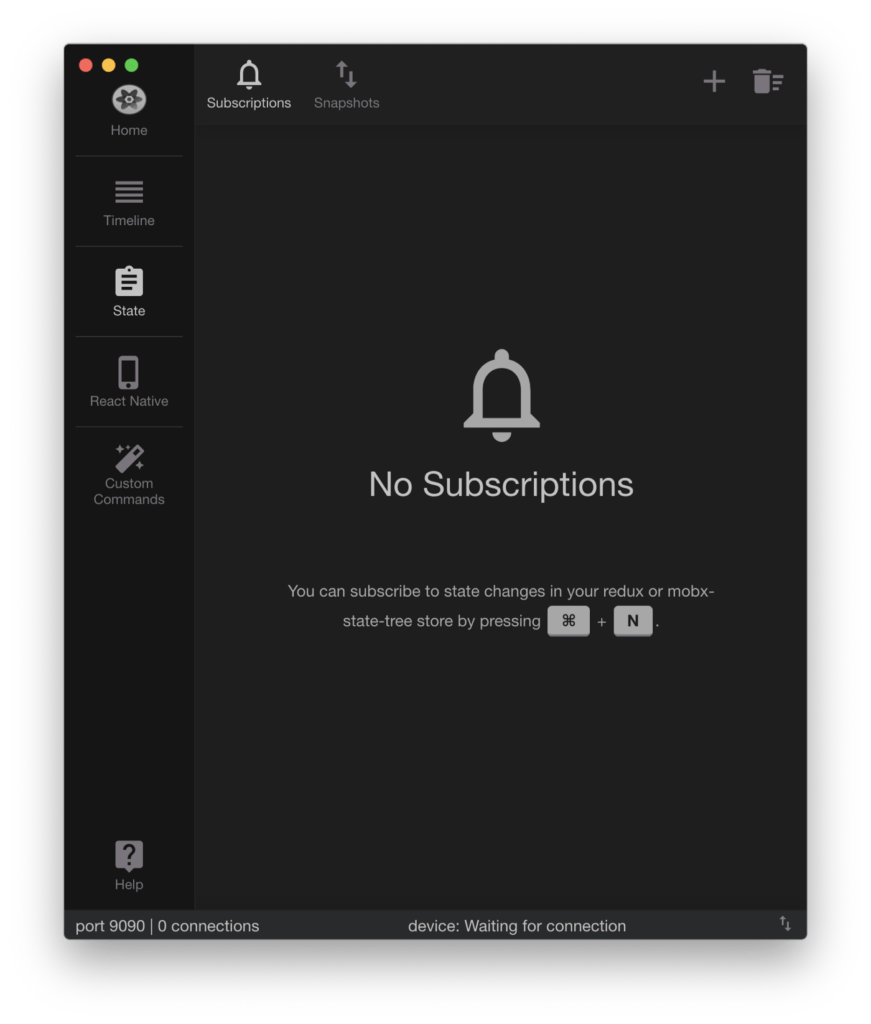Open the Help question mark icon
The width and height of the screenshot is (871, 1024).
coord(129,856)
